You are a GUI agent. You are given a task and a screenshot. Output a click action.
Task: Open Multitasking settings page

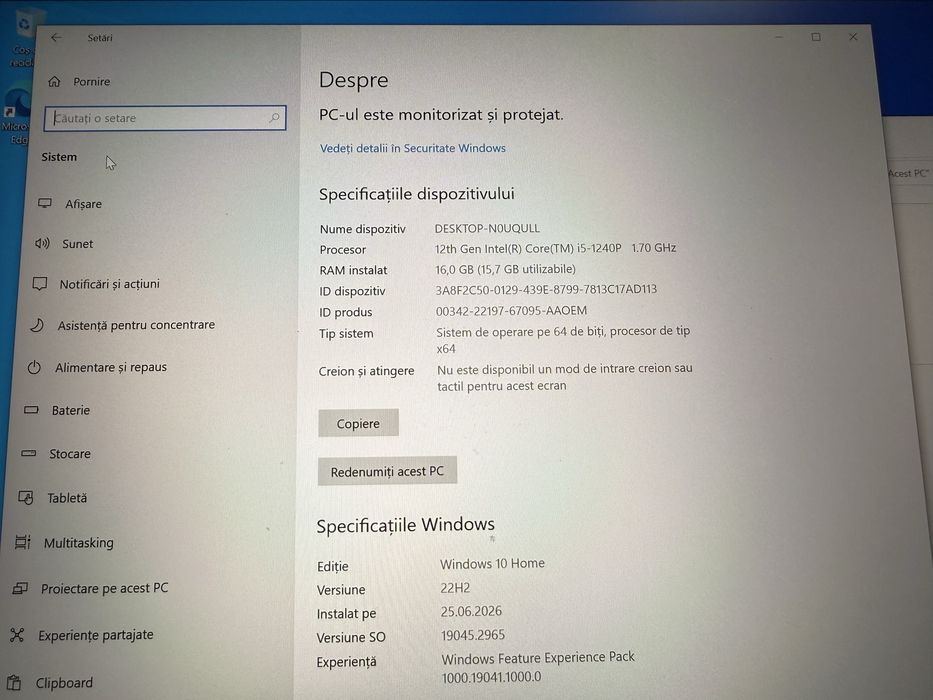[x=79, y=543]
